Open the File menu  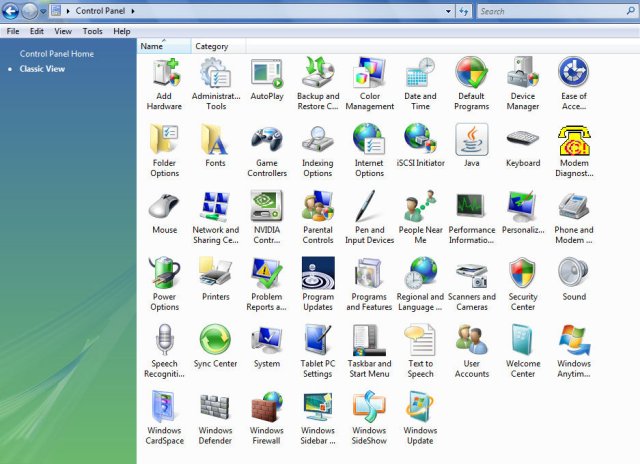coord(13,31)
